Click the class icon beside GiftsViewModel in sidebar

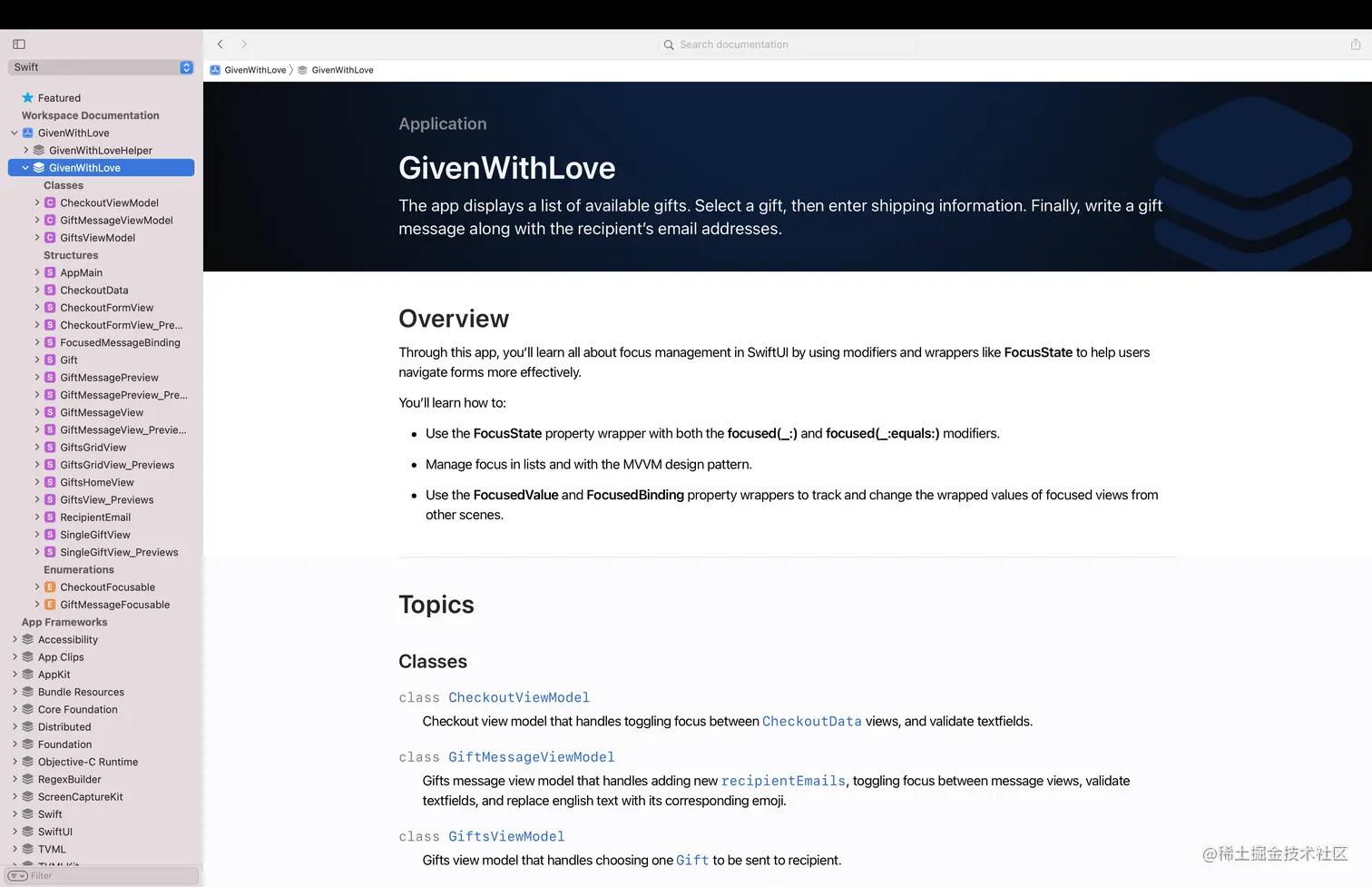click(x=50, y=238)
